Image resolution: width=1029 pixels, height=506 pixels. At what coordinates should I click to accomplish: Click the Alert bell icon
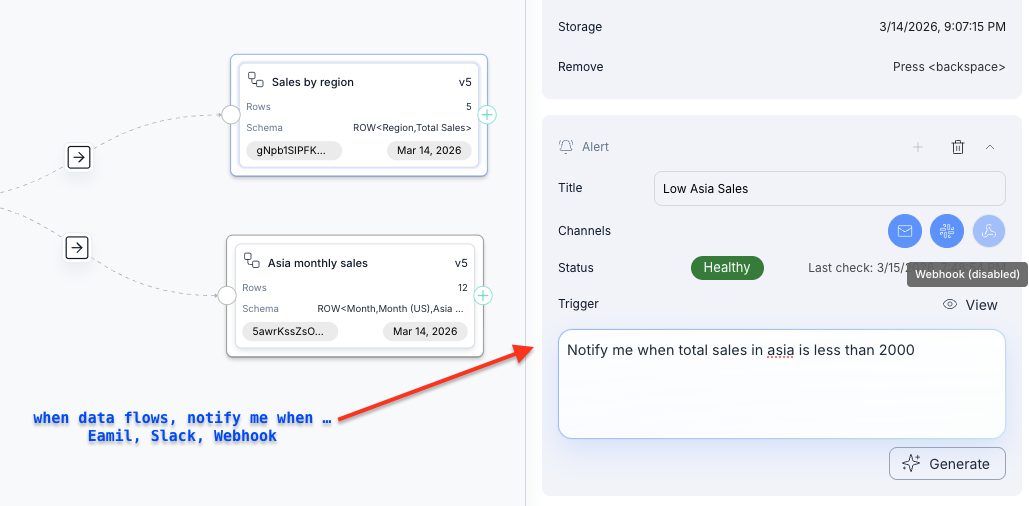(x=566, y=147)
